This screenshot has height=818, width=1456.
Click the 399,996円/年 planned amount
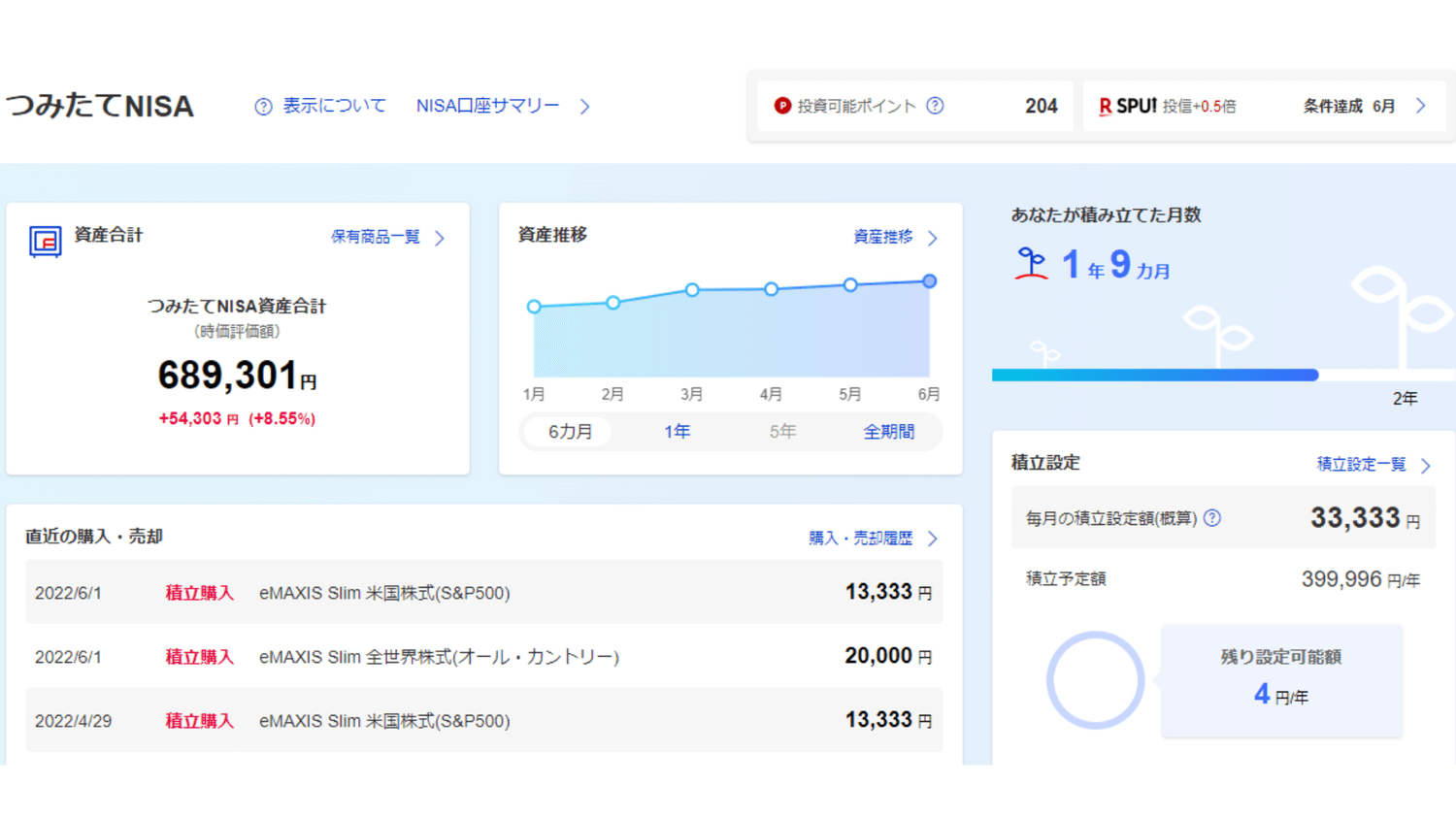tap(1361, 579)
